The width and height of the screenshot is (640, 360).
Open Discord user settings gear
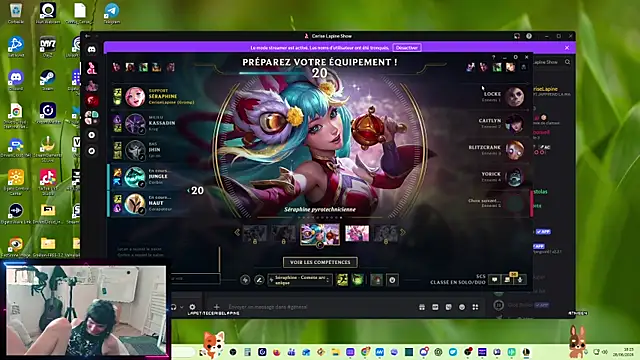[192, 307]
